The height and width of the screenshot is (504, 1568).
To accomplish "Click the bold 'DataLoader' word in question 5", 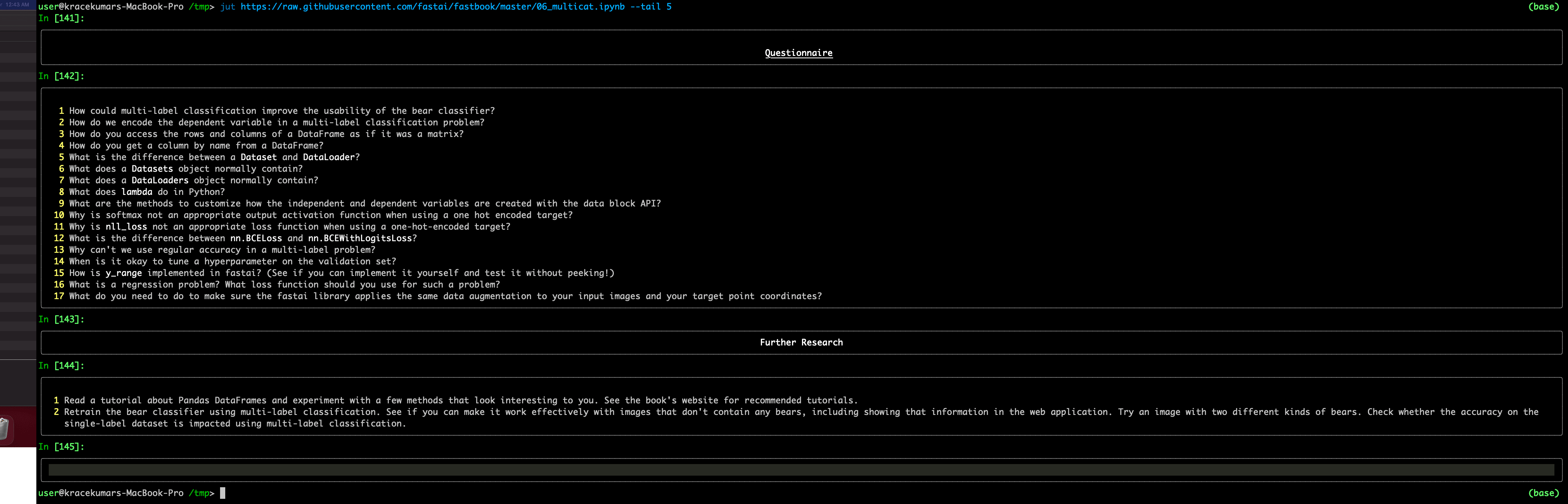I will [329, 157].
